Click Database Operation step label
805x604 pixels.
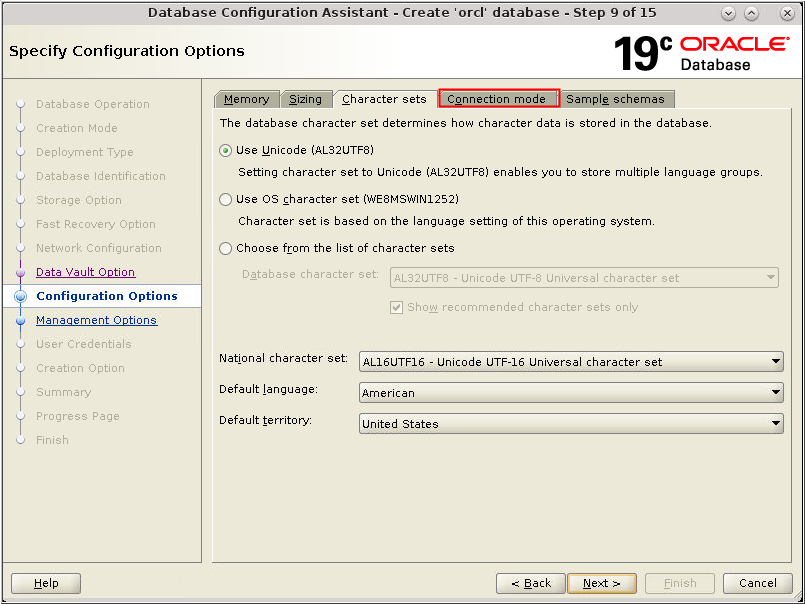tap(93, 104)
